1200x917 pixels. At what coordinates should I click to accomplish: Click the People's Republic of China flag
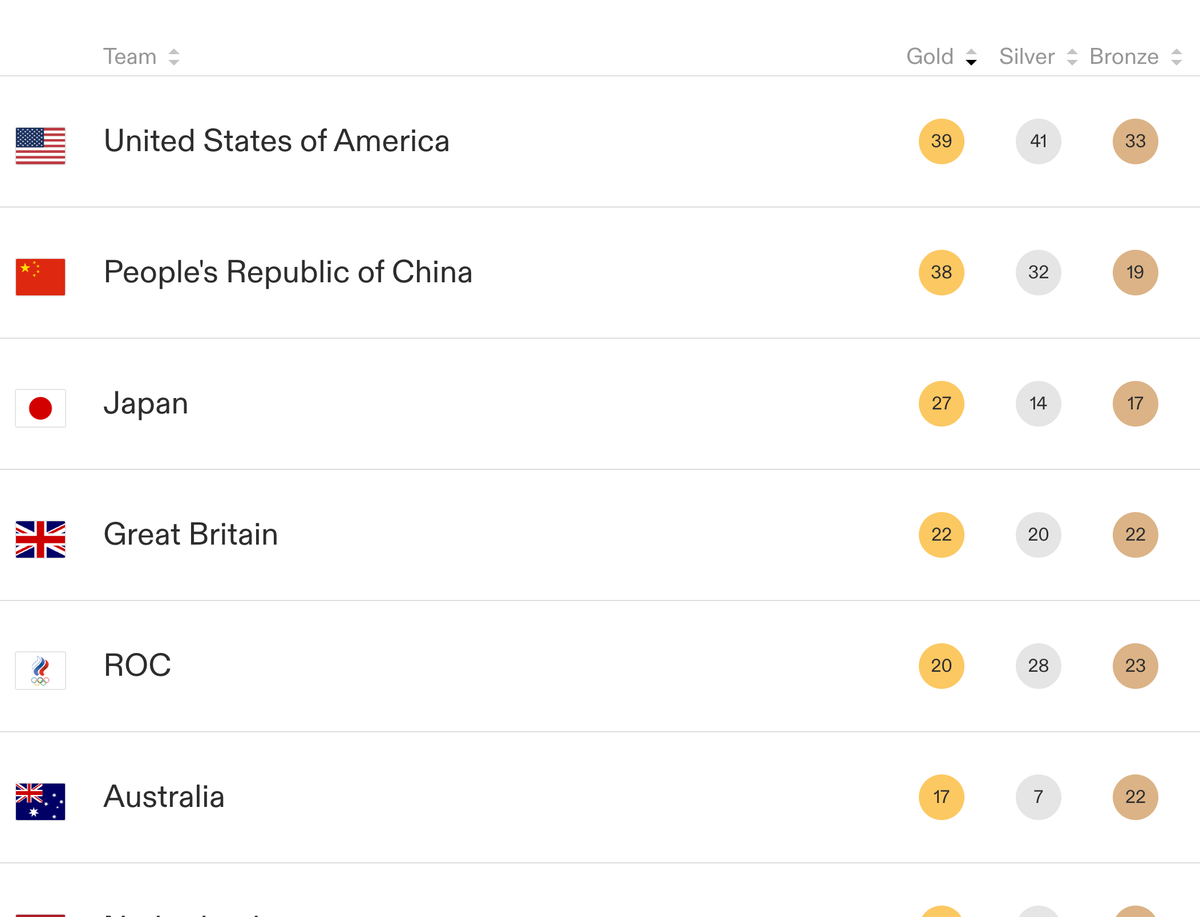coord(40,277)
